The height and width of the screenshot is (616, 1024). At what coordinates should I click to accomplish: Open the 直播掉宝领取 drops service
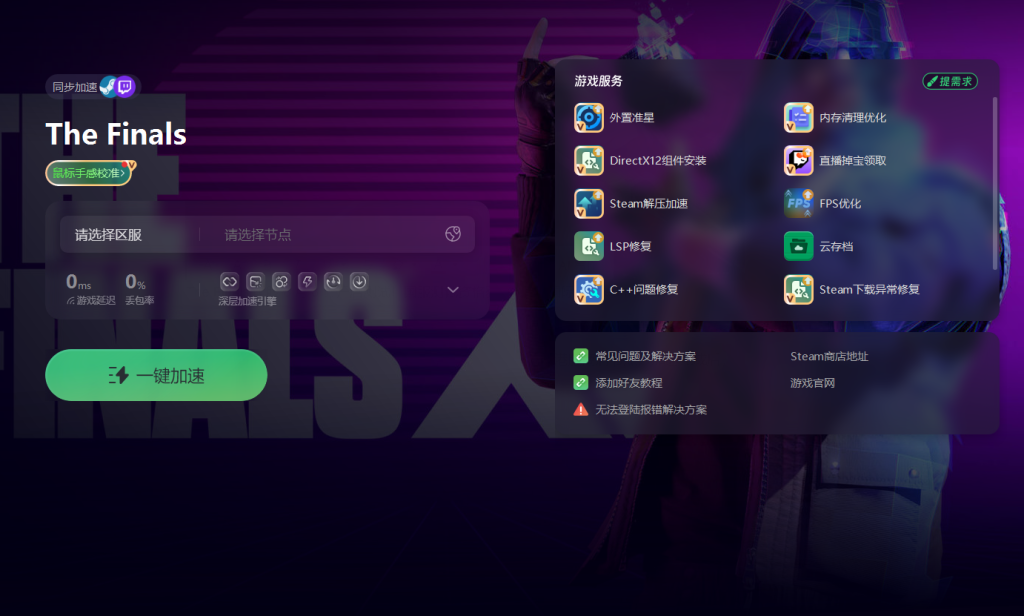click(835, 161)
